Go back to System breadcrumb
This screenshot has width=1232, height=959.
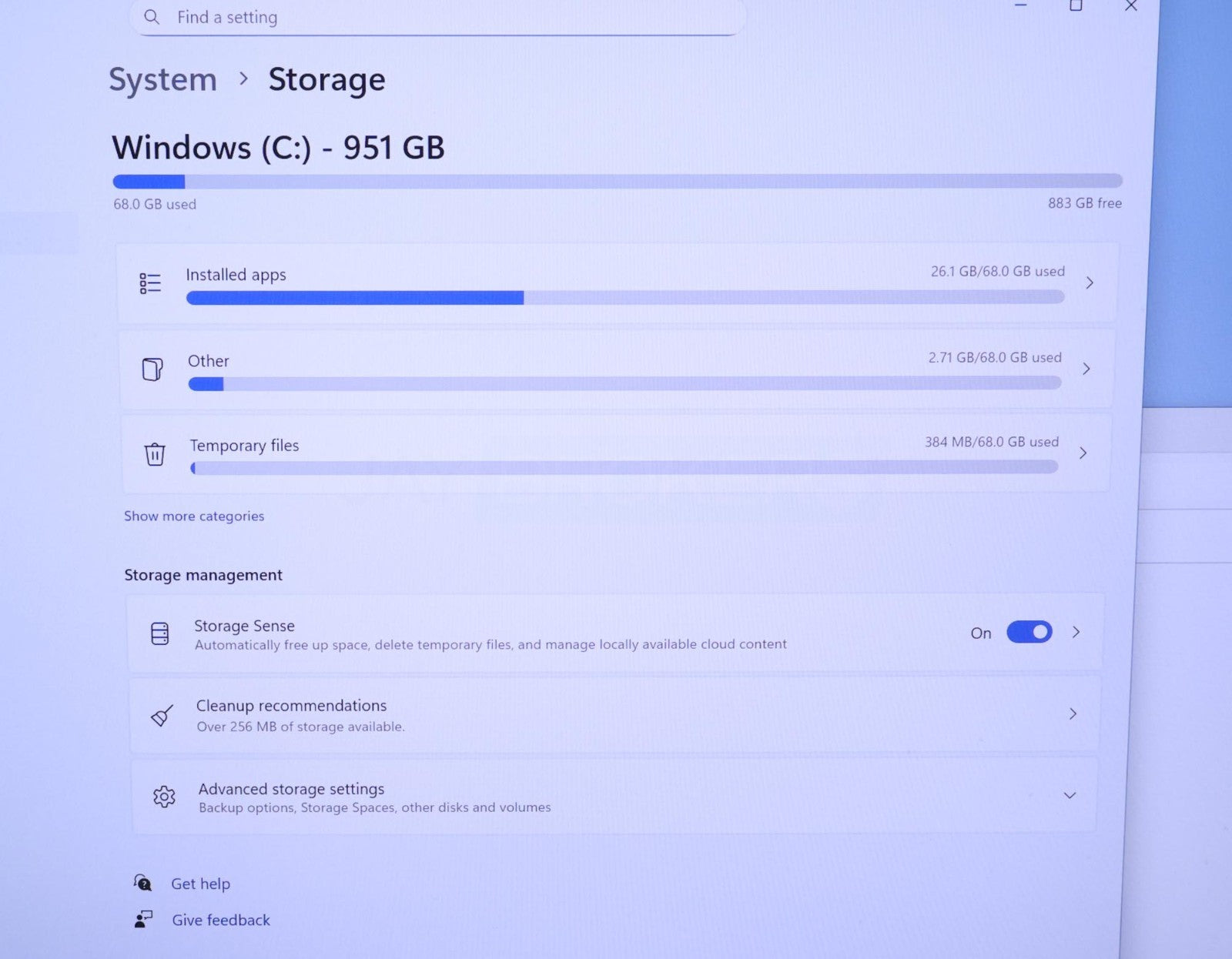coord(162,79)
